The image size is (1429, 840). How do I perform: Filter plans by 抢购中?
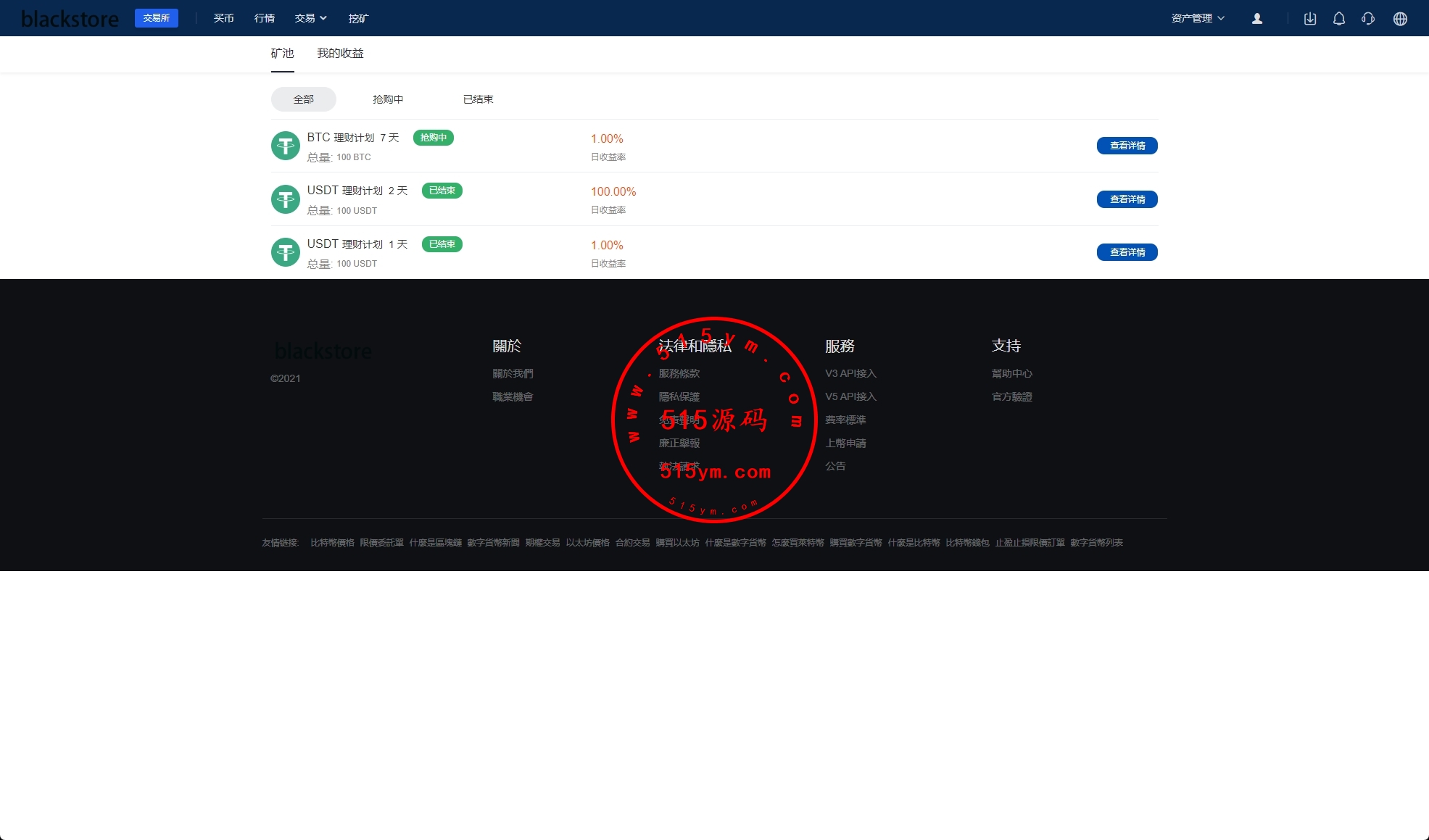pyautogui.click(x=388, y=99)
